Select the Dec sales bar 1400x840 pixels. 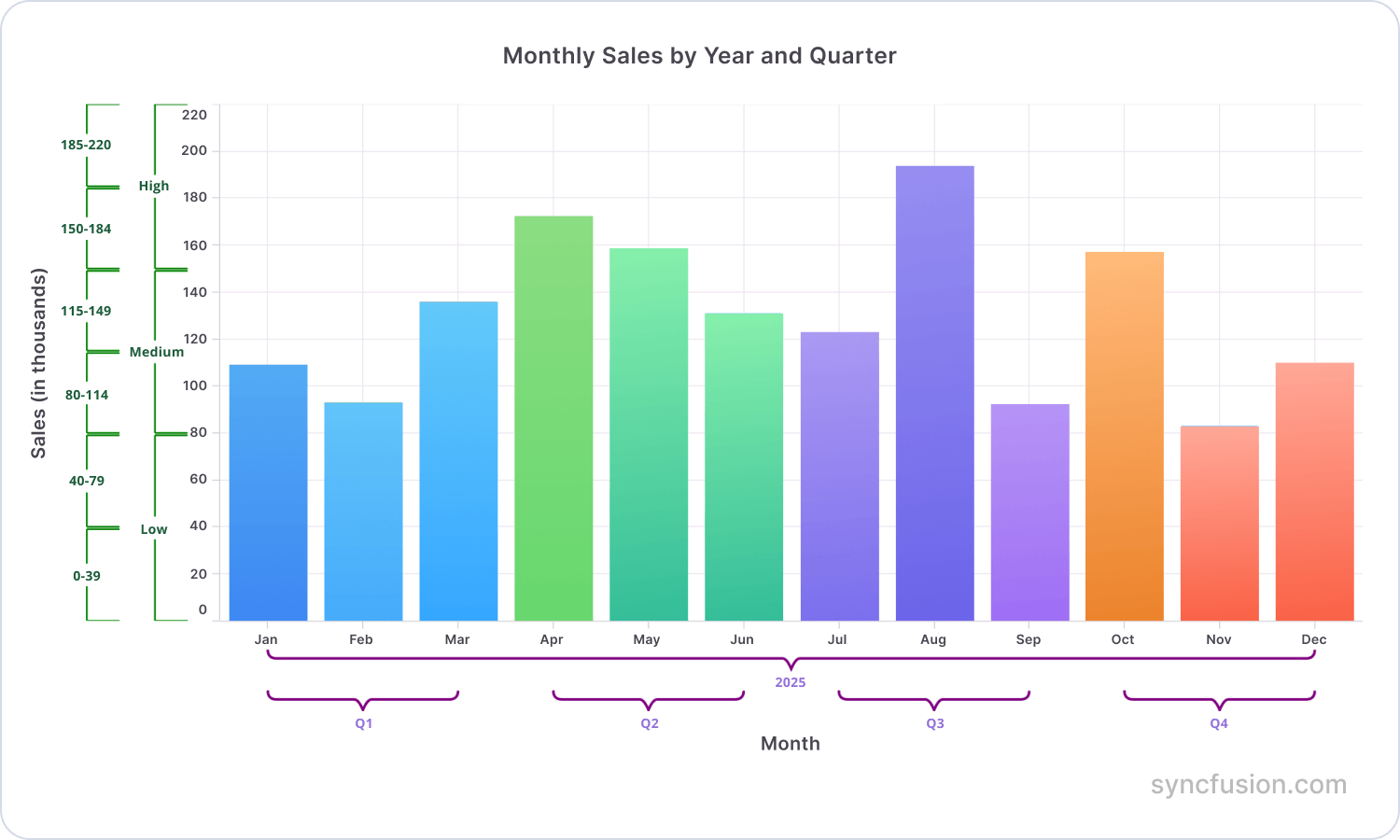(x=1315, y=492)
